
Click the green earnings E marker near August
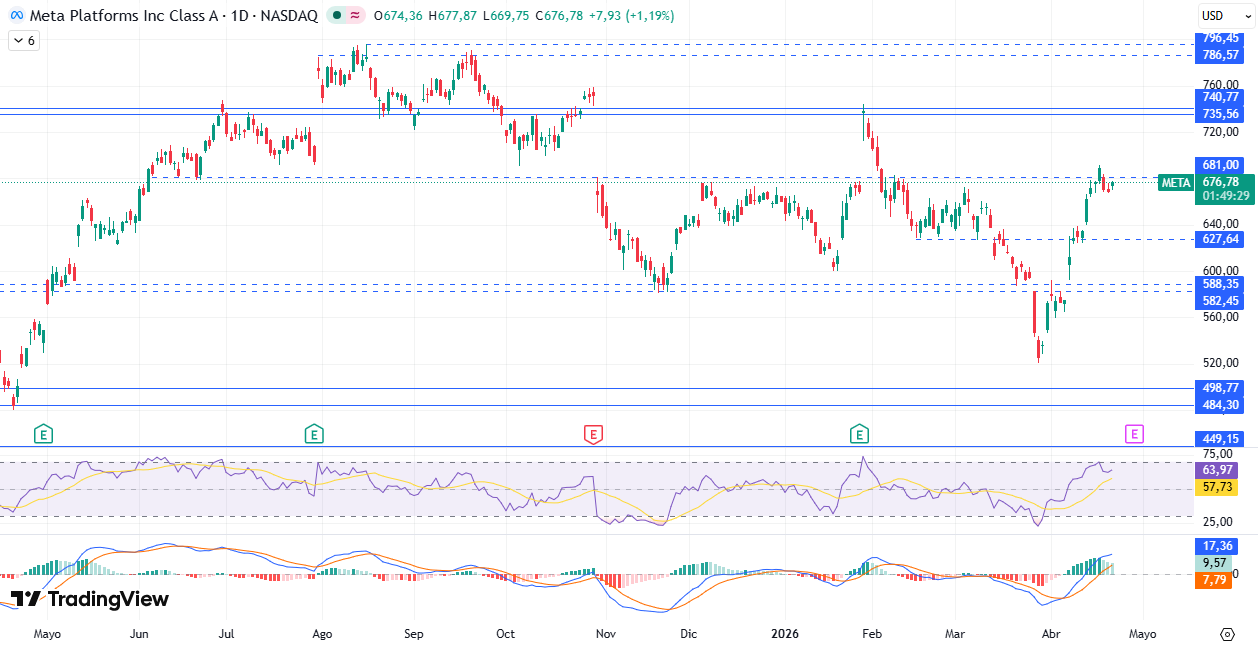coord(314,434)
